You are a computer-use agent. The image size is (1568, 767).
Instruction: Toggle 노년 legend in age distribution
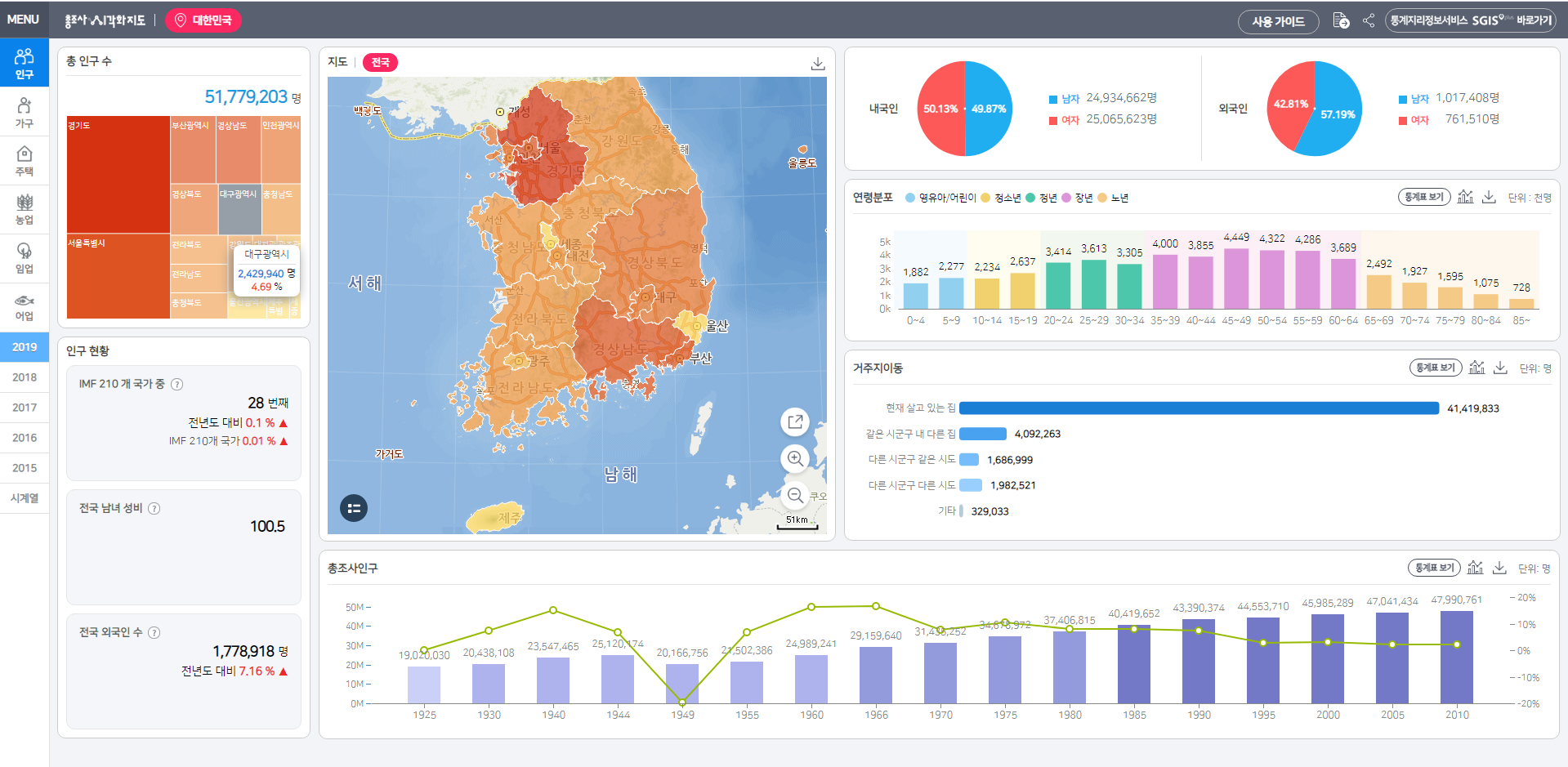pos(1113,198)
